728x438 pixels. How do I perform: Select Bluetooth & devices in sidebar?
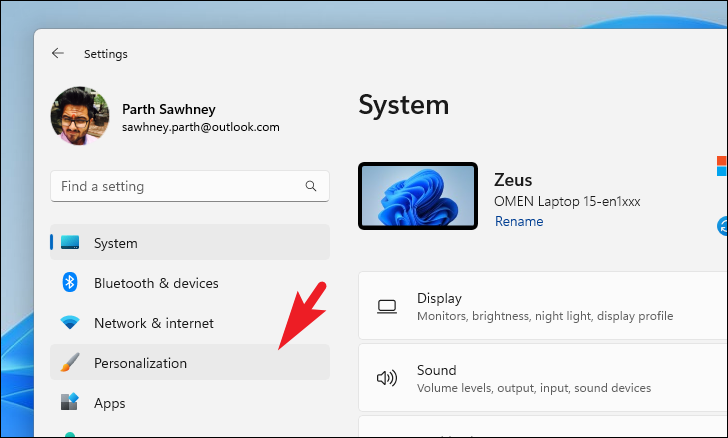[190, 282]
